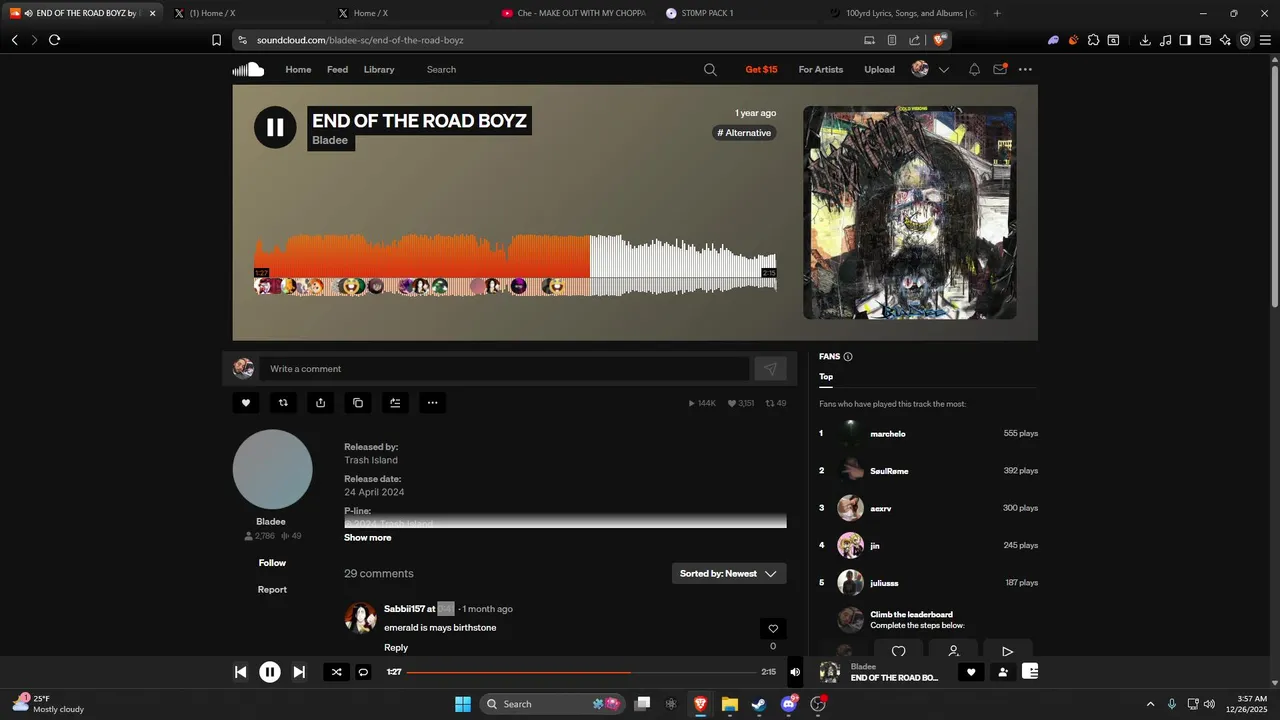Open the Windows Start menu
The image size is (1280, 720).
click(463, 704)
